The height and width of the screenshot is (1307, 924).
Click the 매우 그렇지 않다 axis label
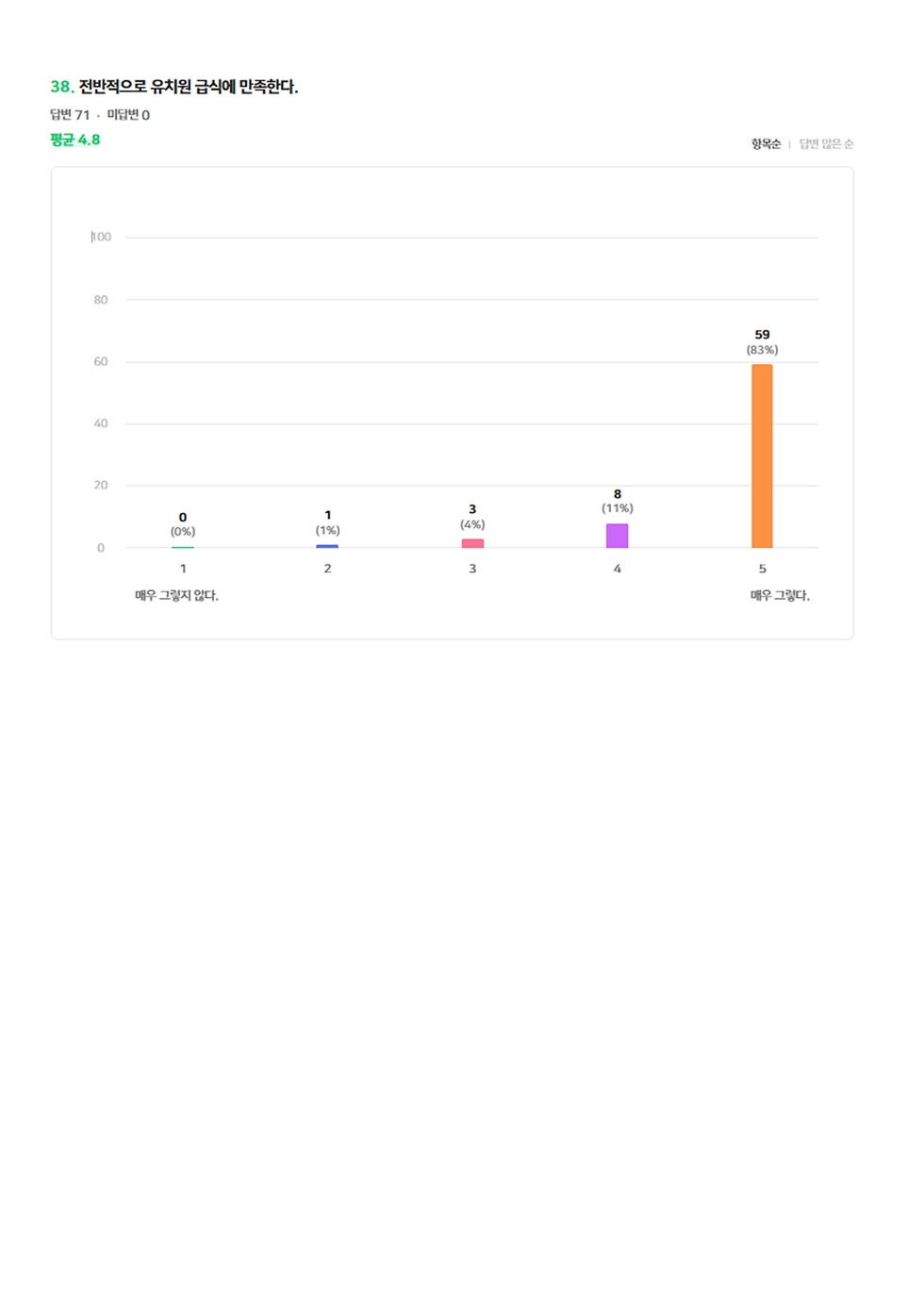(176, 596)
